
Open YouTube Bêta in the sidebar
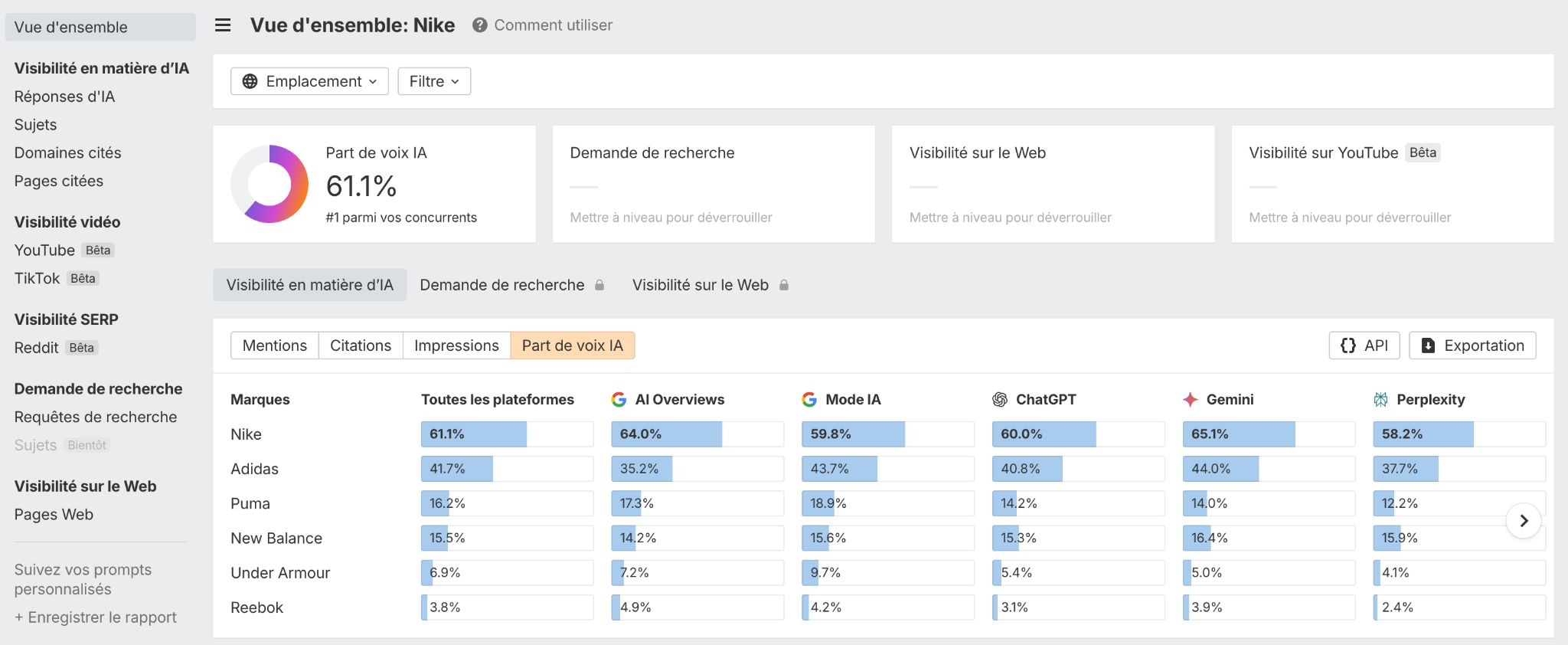(x=64, y=250)
